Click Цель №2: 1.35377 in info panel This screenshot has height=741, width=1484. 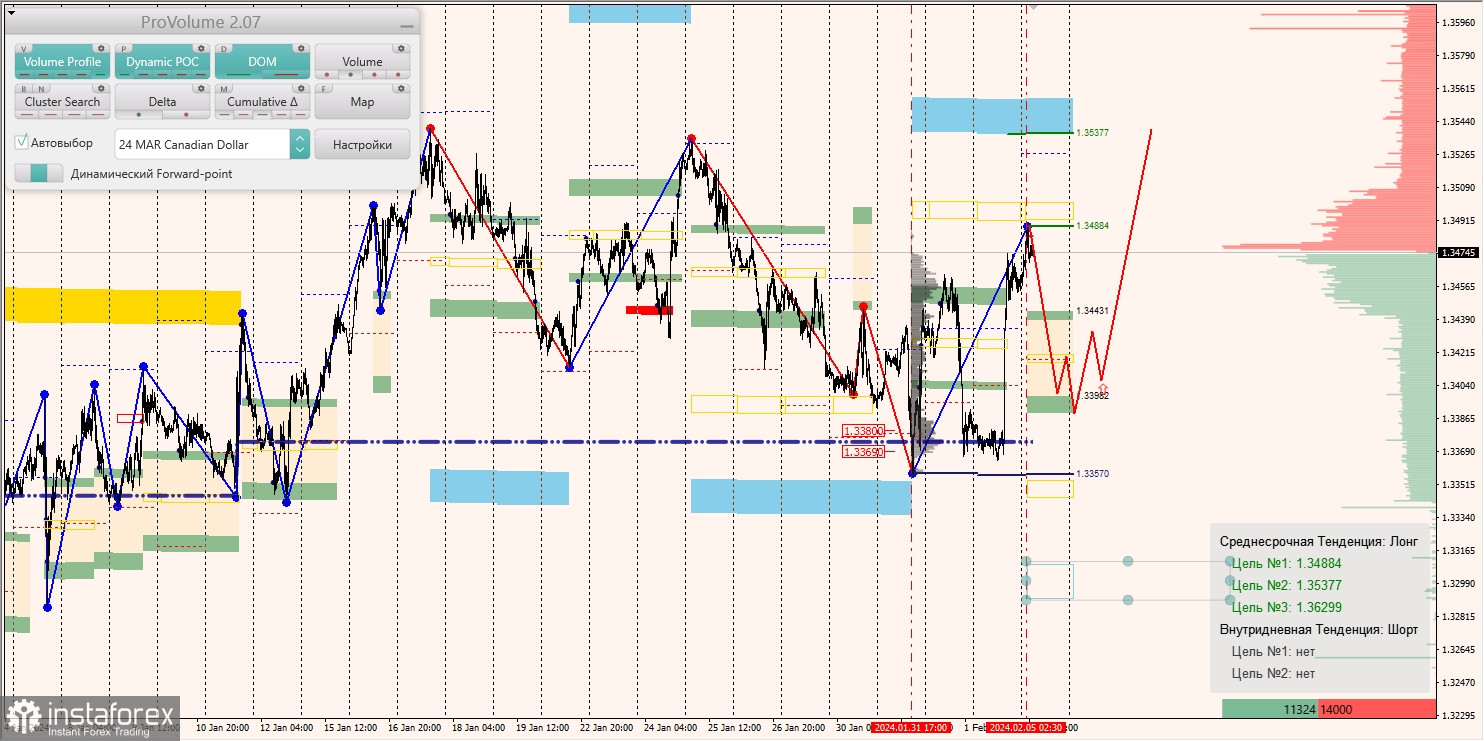(1287, 585)
